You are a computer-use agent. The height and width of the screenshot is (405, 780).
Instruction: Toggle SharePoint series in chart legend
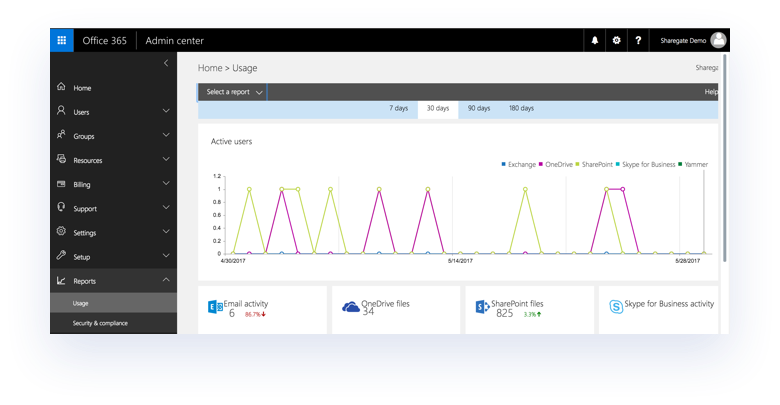point(594,164)
